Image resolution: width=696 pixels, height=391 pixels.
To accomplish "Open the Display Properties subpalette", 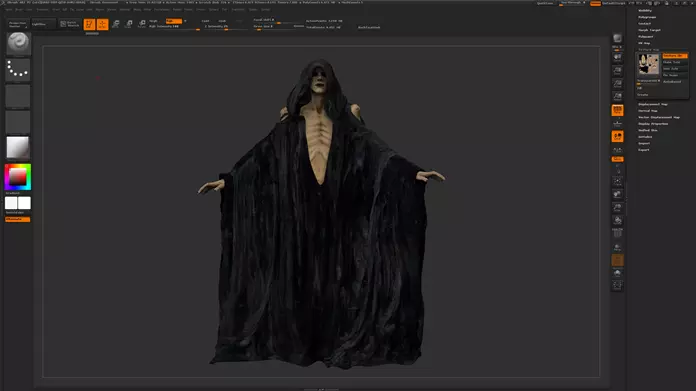I will (653, 124).
